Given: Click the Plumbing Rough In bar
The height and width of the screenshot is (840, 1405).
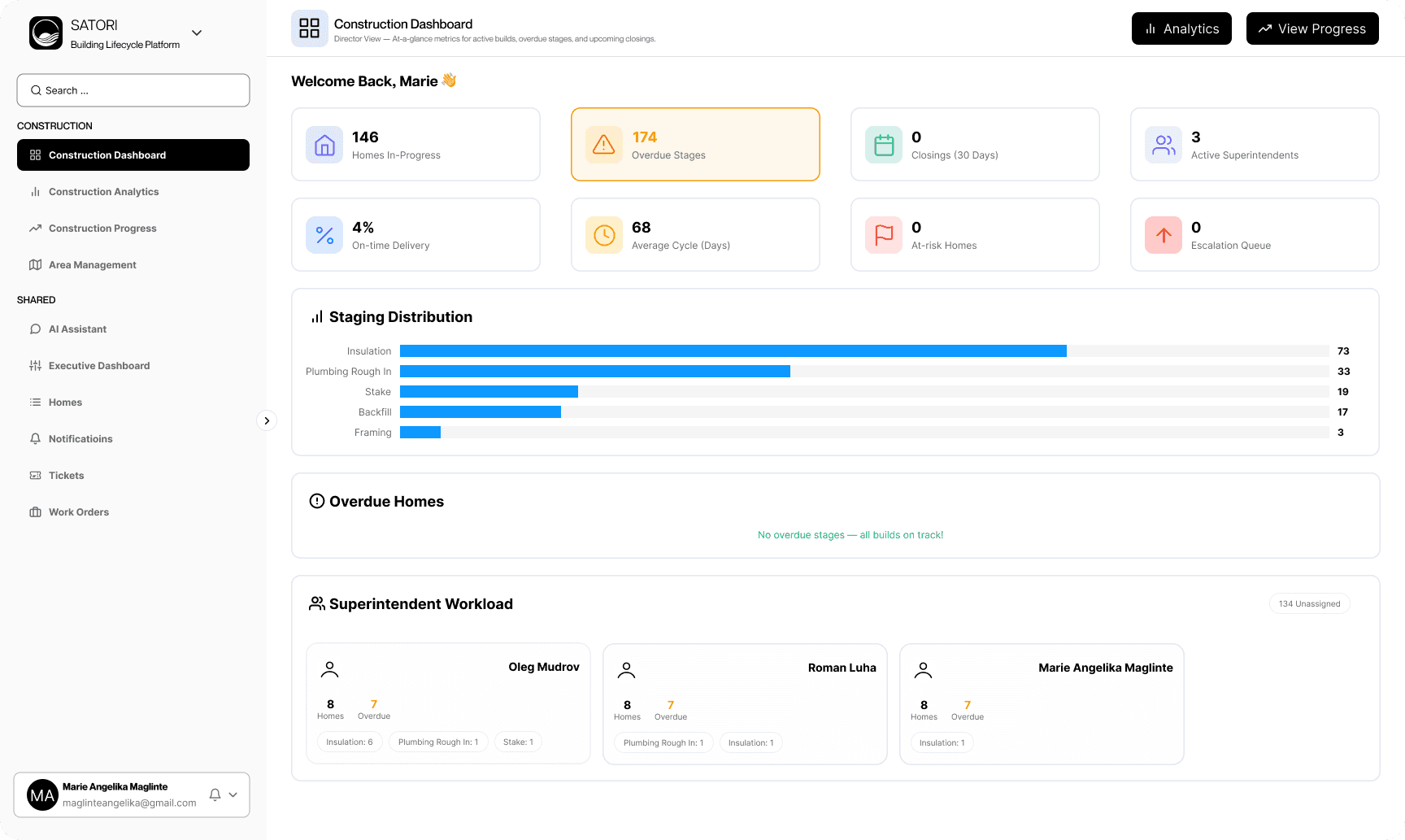Looking at the screenshot, I should [595, 372].
